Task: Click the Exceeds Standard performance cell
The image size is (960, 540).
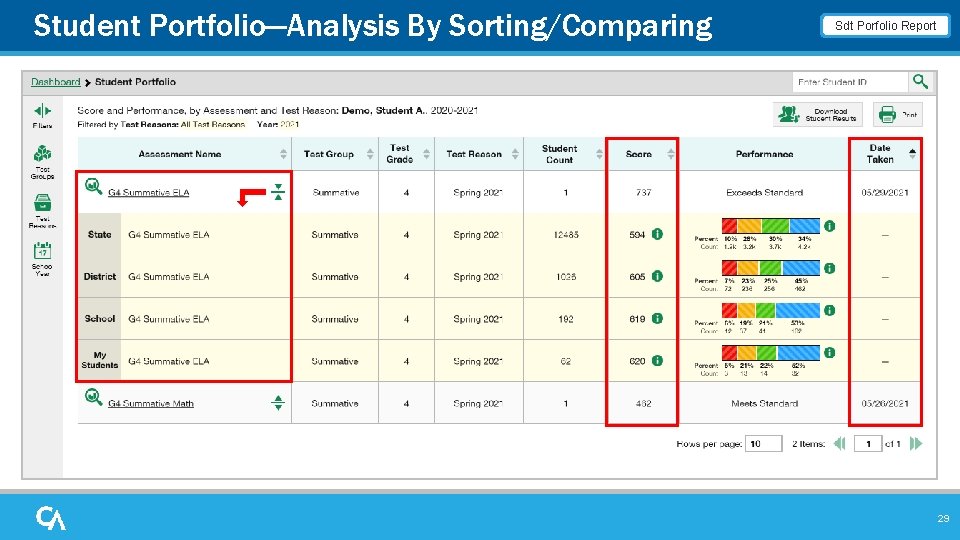Action: click(764, 192)
